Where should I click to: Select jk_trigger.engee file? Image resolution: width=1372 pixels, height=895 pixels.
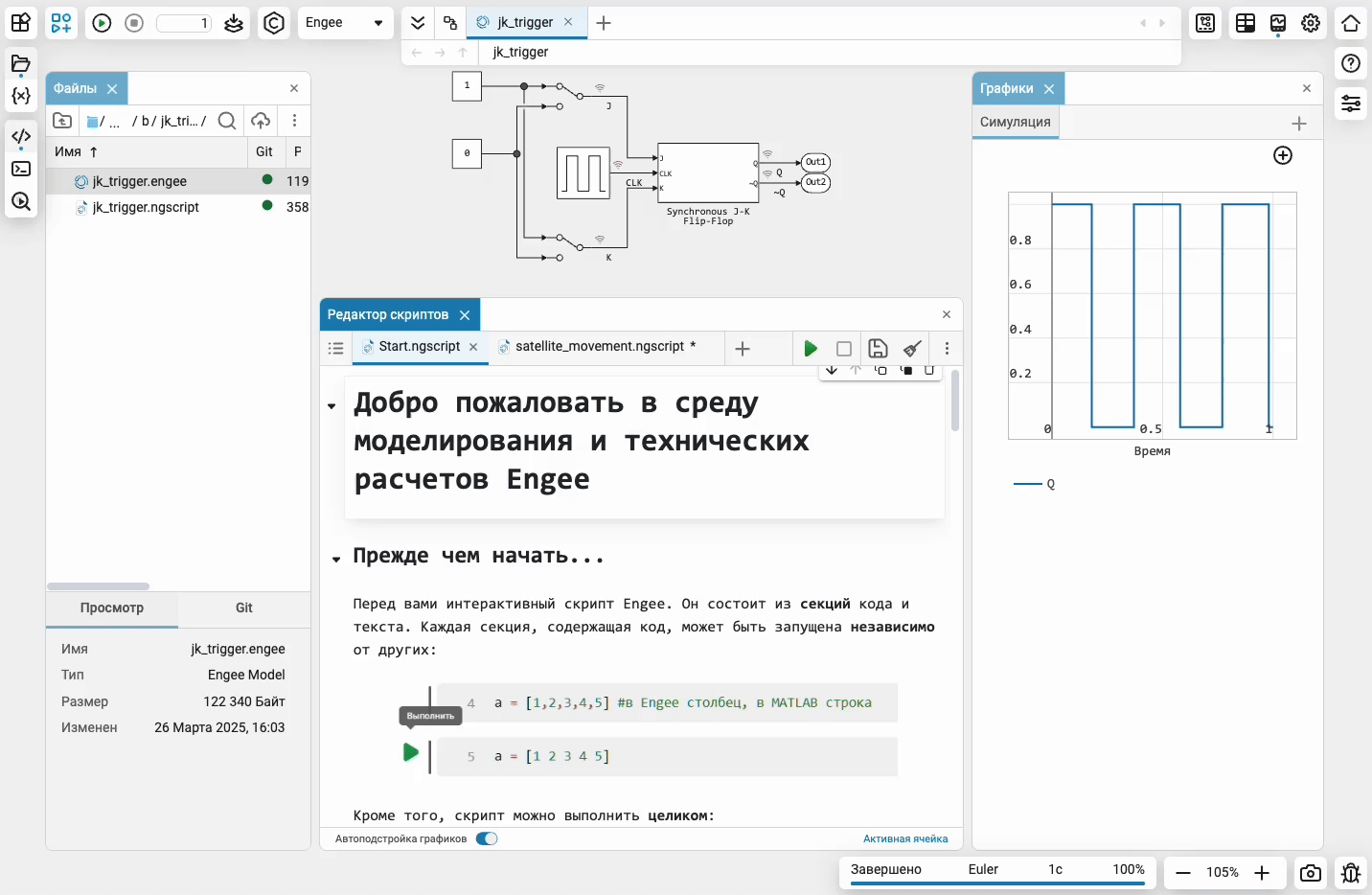178,181
